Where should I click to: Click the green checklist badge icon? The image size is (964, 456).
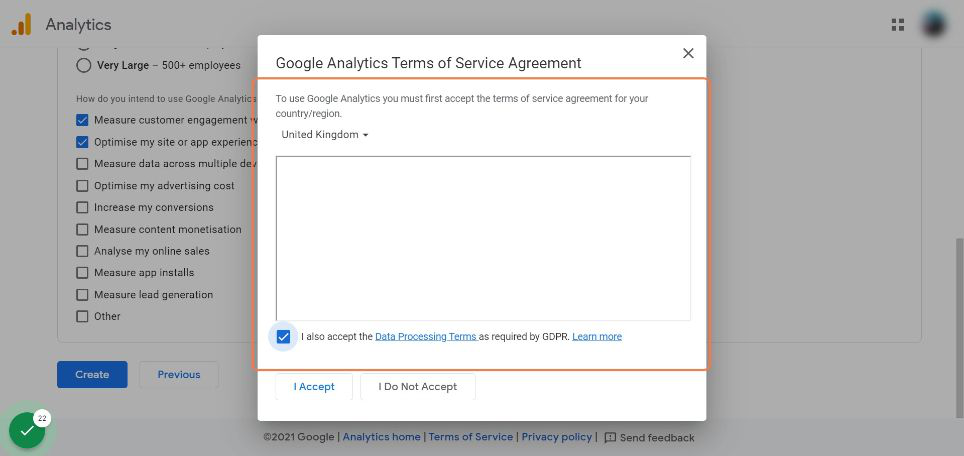pos(26,431)
